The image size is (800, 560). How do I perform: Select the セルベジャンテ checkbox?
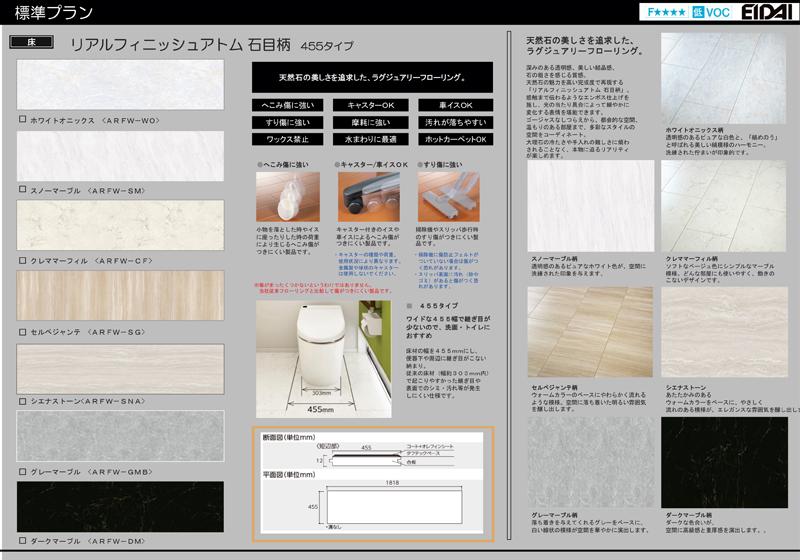click(x=22, y=331)
